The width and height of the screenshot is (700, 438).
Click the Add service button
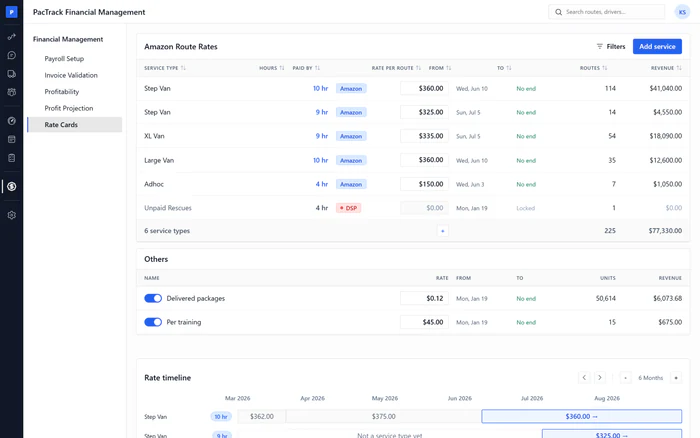[657, 46]
